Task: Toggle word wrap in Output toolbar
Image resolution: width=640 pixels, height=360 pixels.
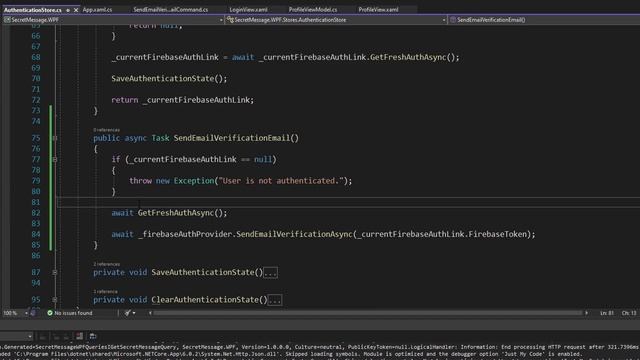Action: pos(93,336)
